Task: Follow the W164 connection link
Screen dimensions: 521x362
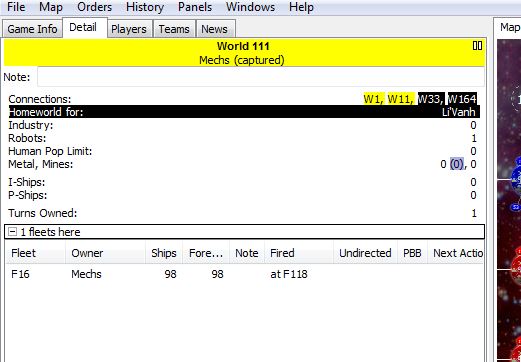Action: [x=462, y=99]
